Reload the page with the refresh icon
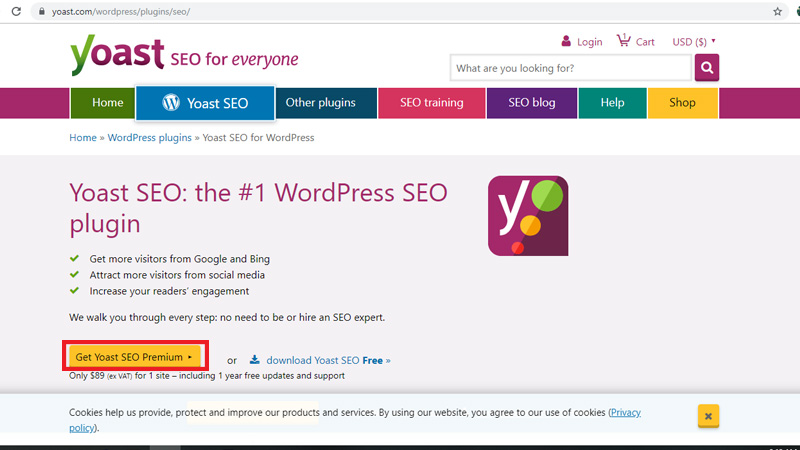 [16, 11]
